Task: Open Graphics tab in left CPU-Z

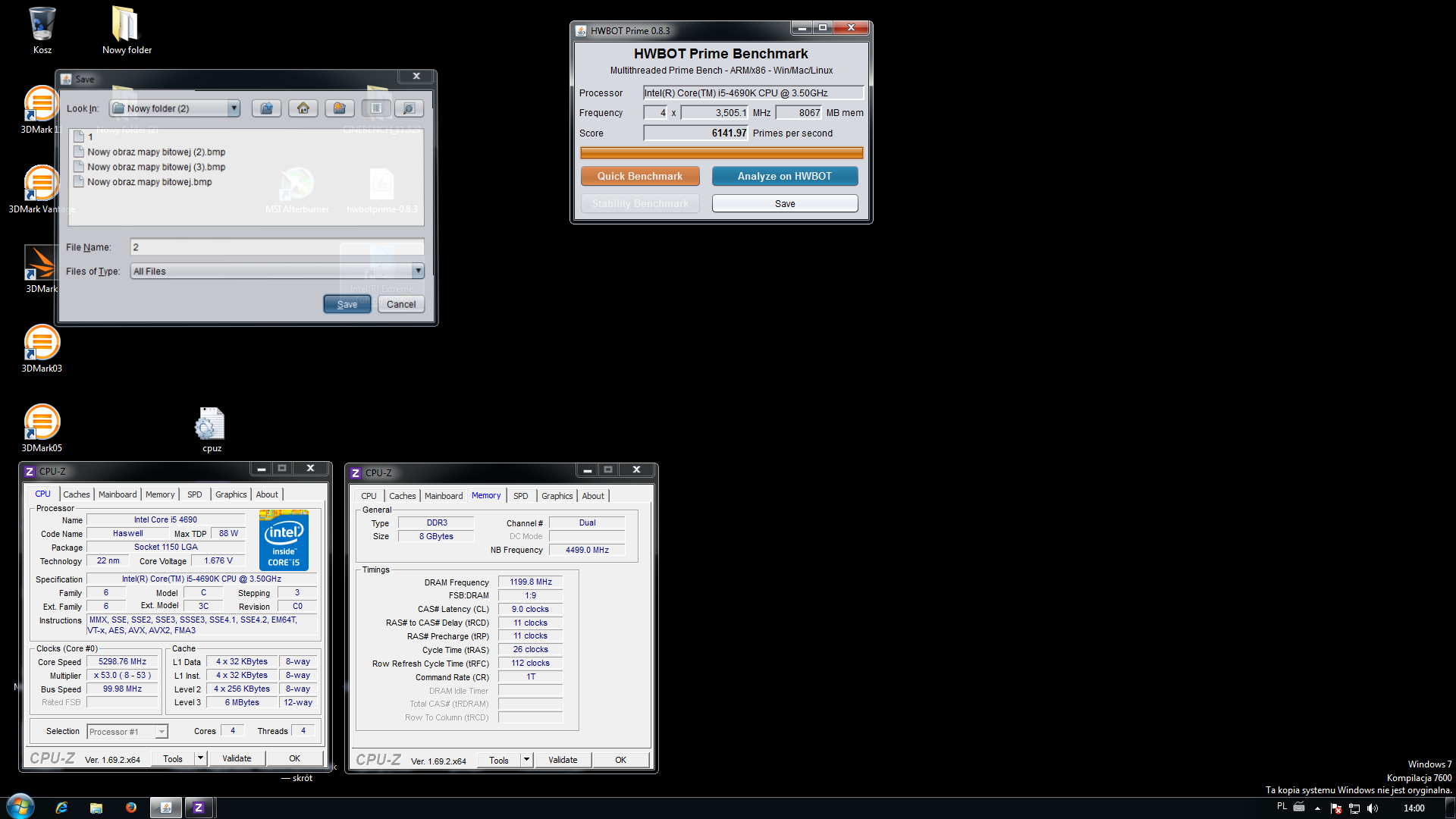Action: 231,494
